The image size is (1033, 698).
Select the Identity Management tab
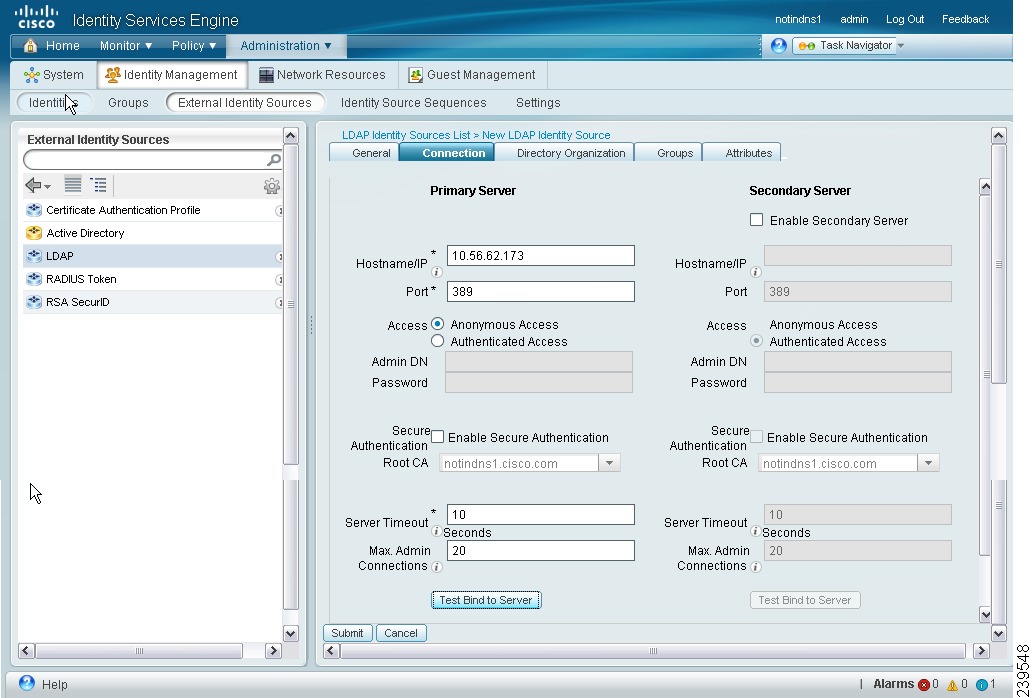[173, 75]
